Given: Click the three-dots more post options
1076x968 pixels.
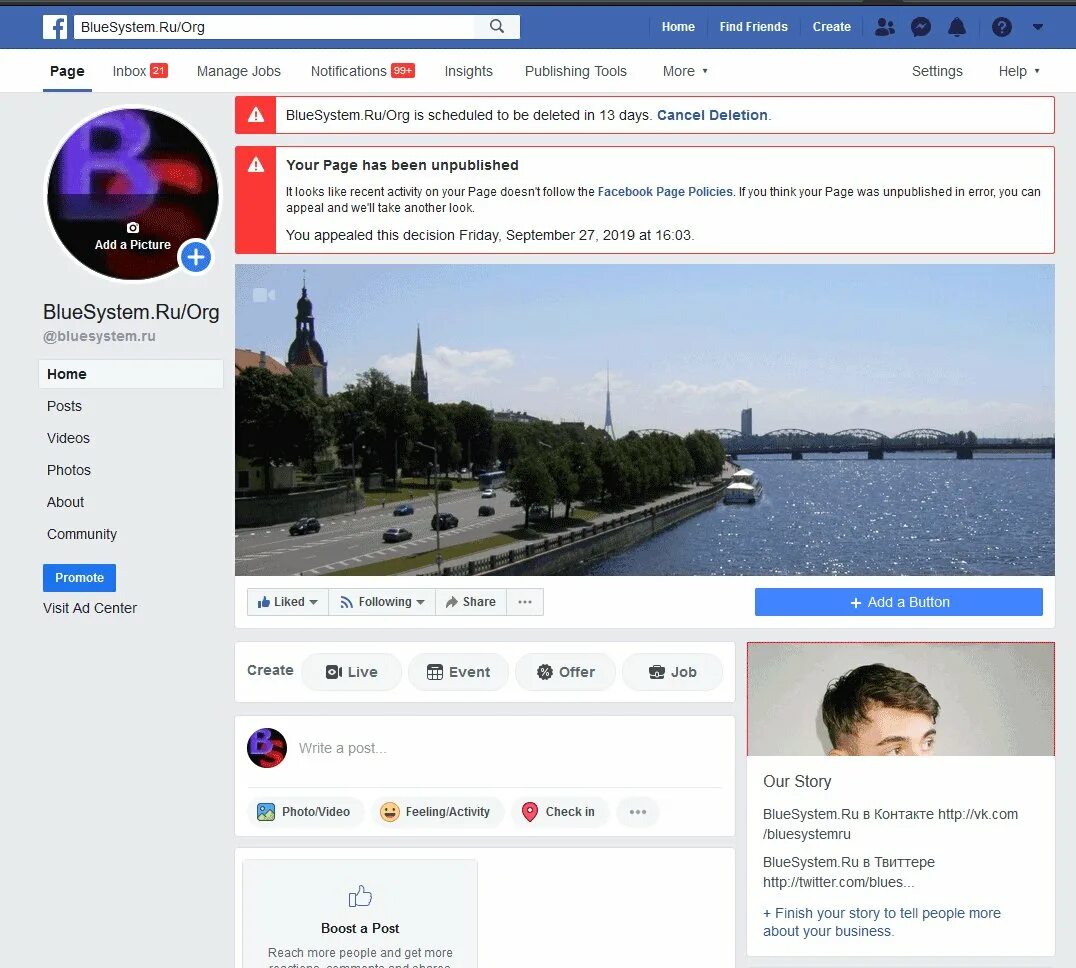Looking at the screenshot, I should coord(638,812).
